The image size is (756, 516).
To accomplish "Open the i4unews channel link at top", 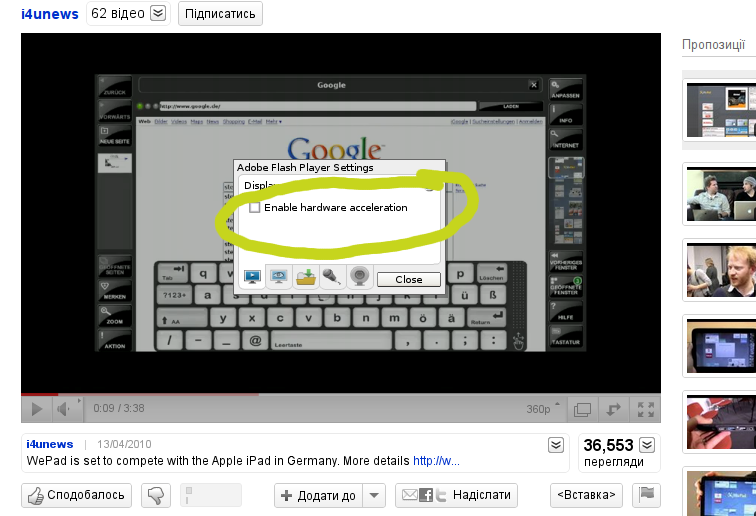I will 49,14.
